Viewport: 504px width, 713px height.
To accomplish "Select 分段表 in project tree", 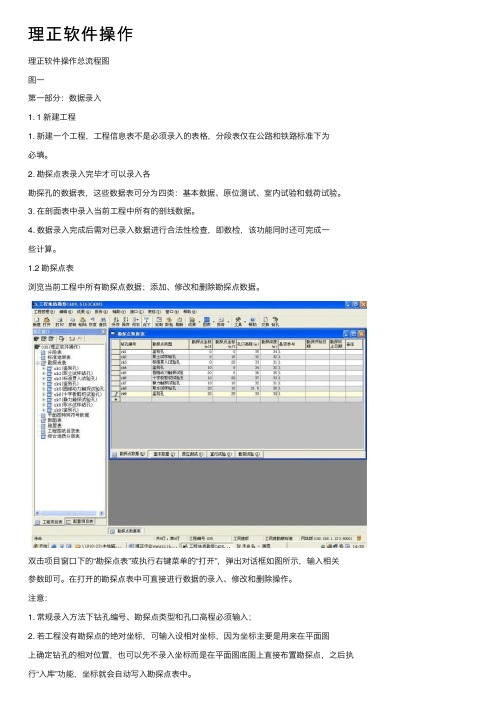I will [x=55, y=352].
